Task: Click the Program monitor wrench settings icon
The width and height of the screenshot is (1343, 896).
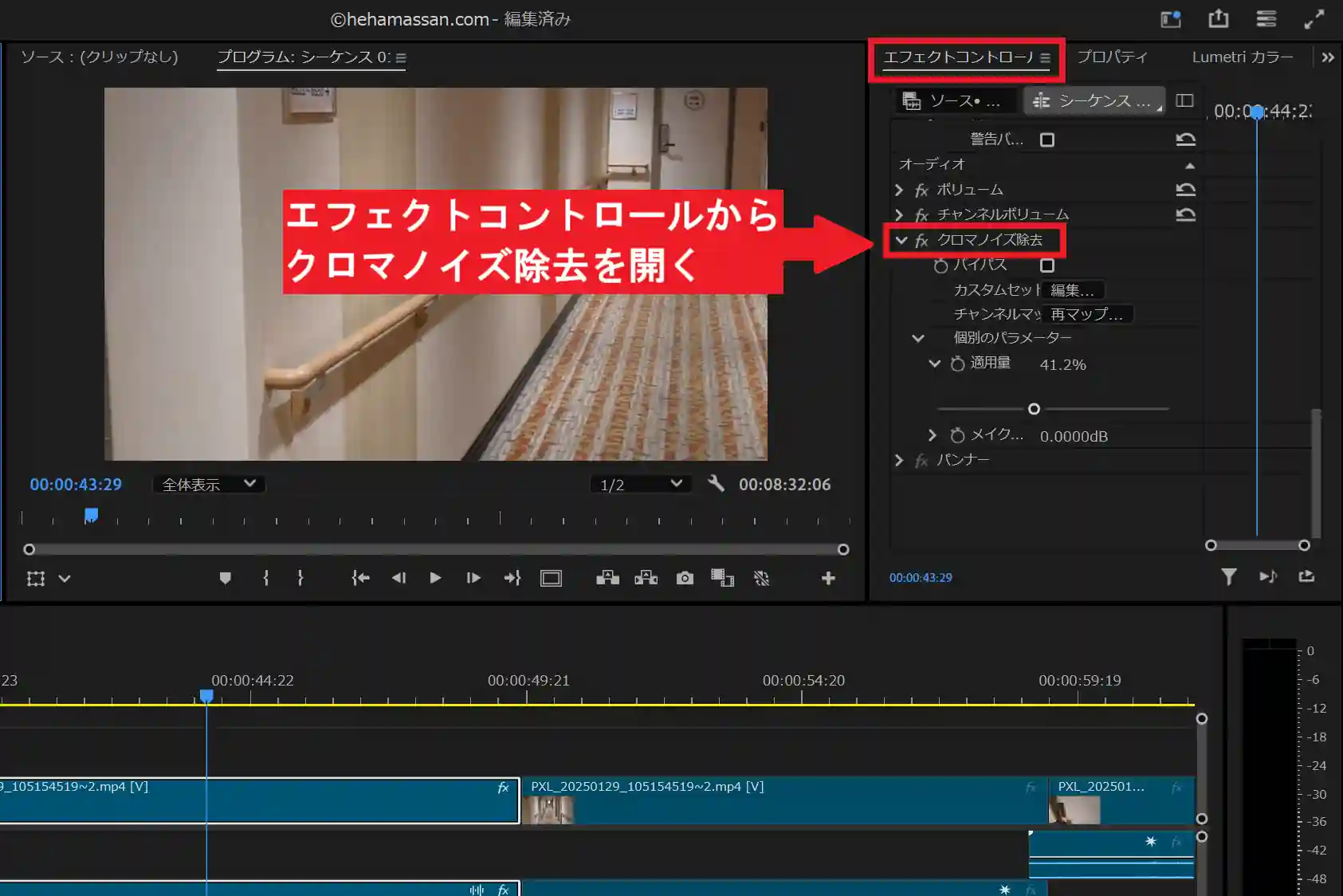Action: tap(716, 483)
